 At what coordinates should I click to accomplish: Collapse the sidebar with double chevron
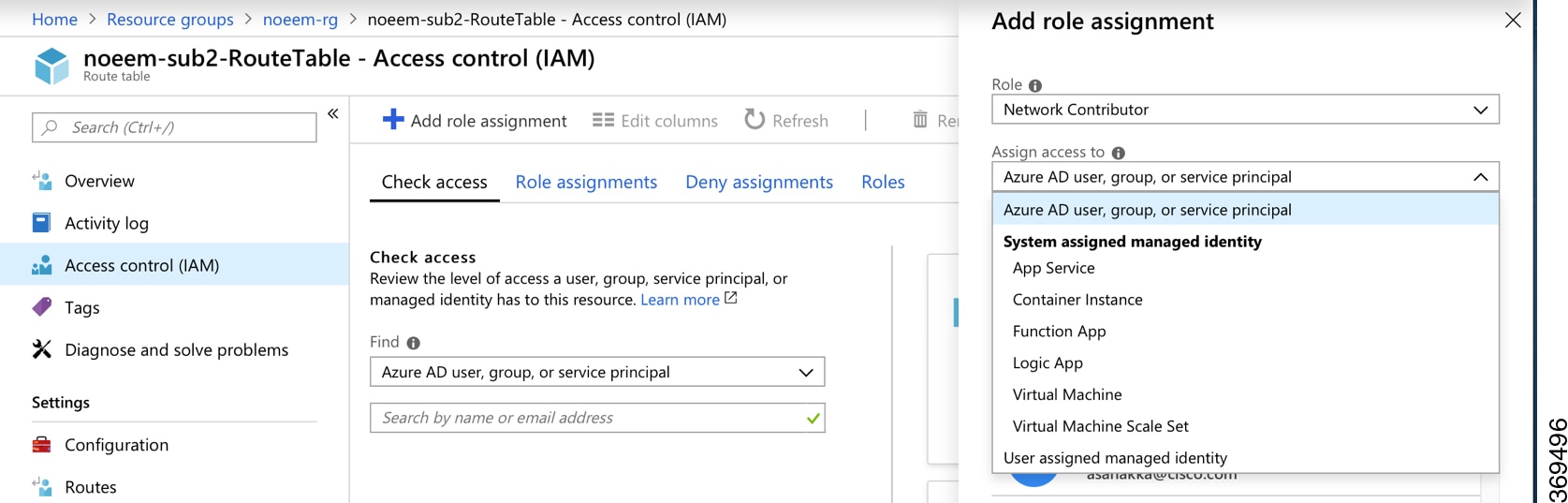[333, 113]
